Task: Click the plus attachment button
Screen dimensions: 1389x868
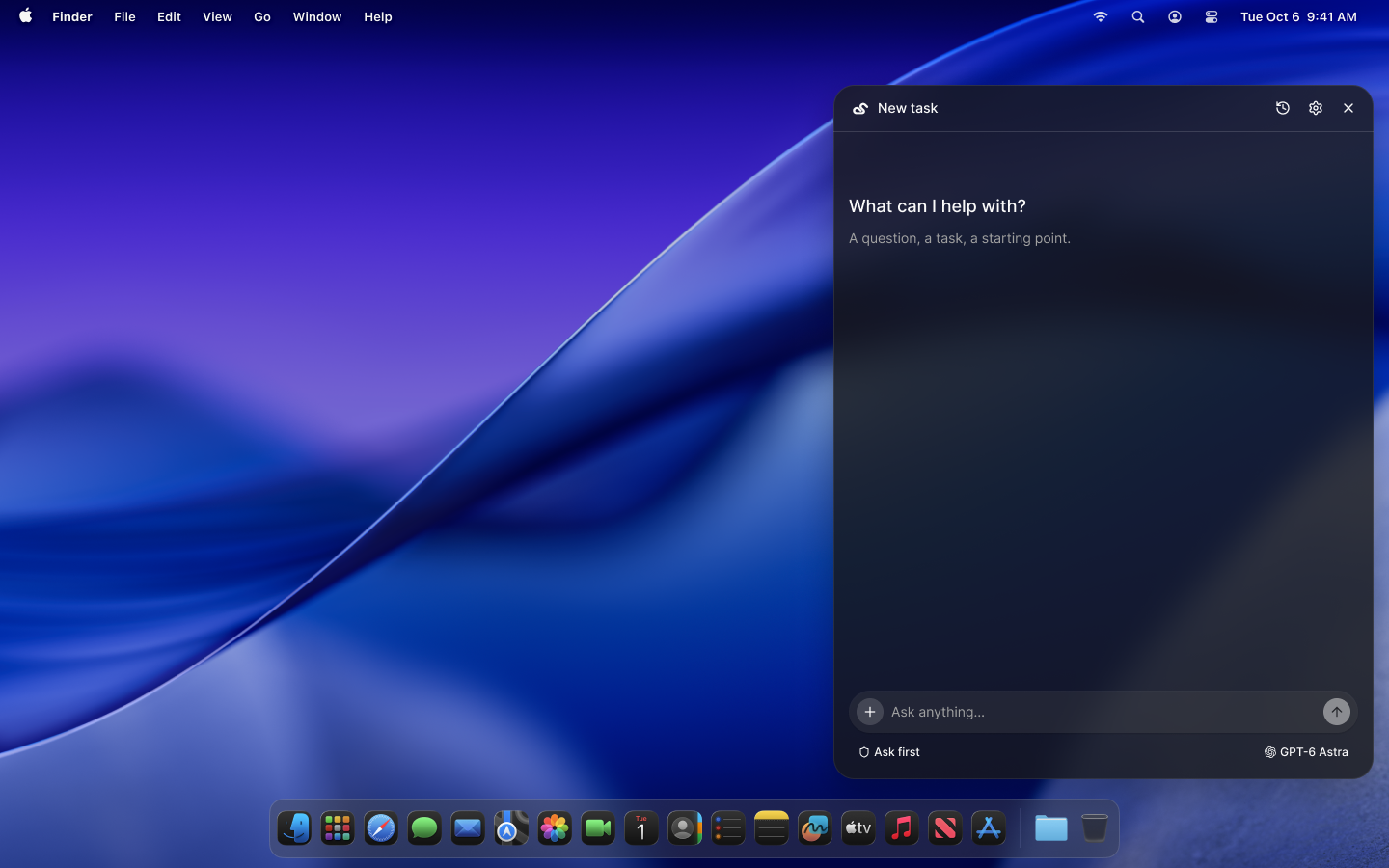Action: coord(870,712)
